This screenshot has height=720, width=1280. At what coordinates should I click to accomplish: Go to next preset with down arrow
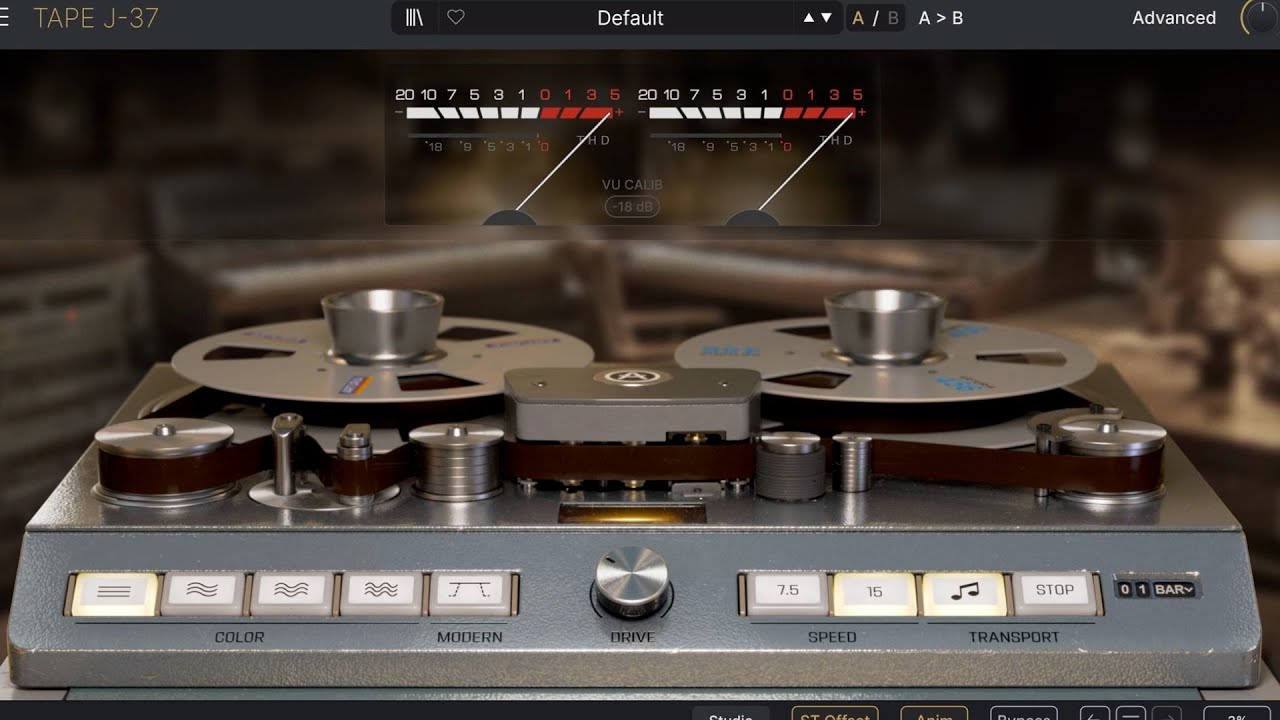(826, 17)
